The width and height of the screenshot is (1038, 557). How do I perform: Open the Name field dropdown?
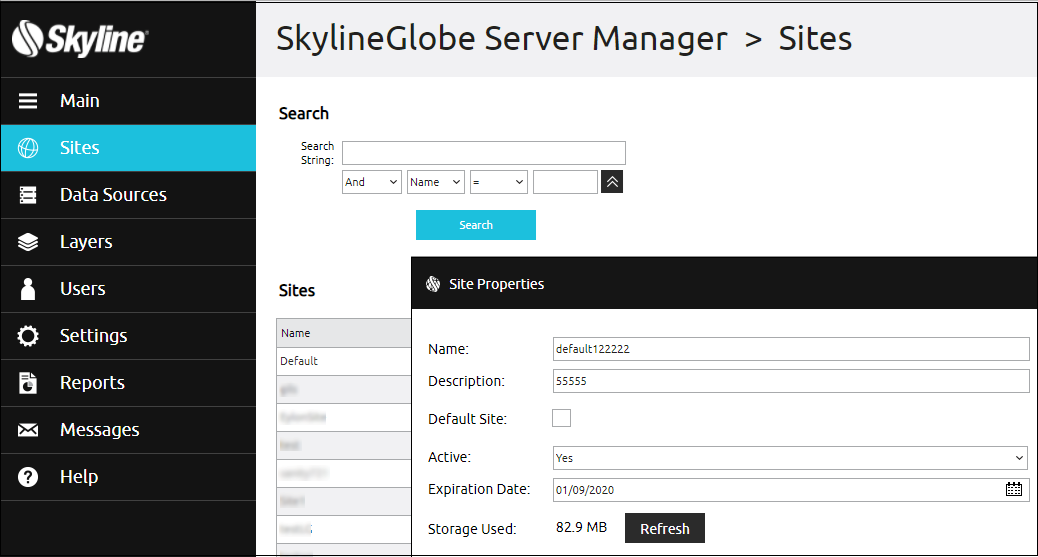click(436, 181)
